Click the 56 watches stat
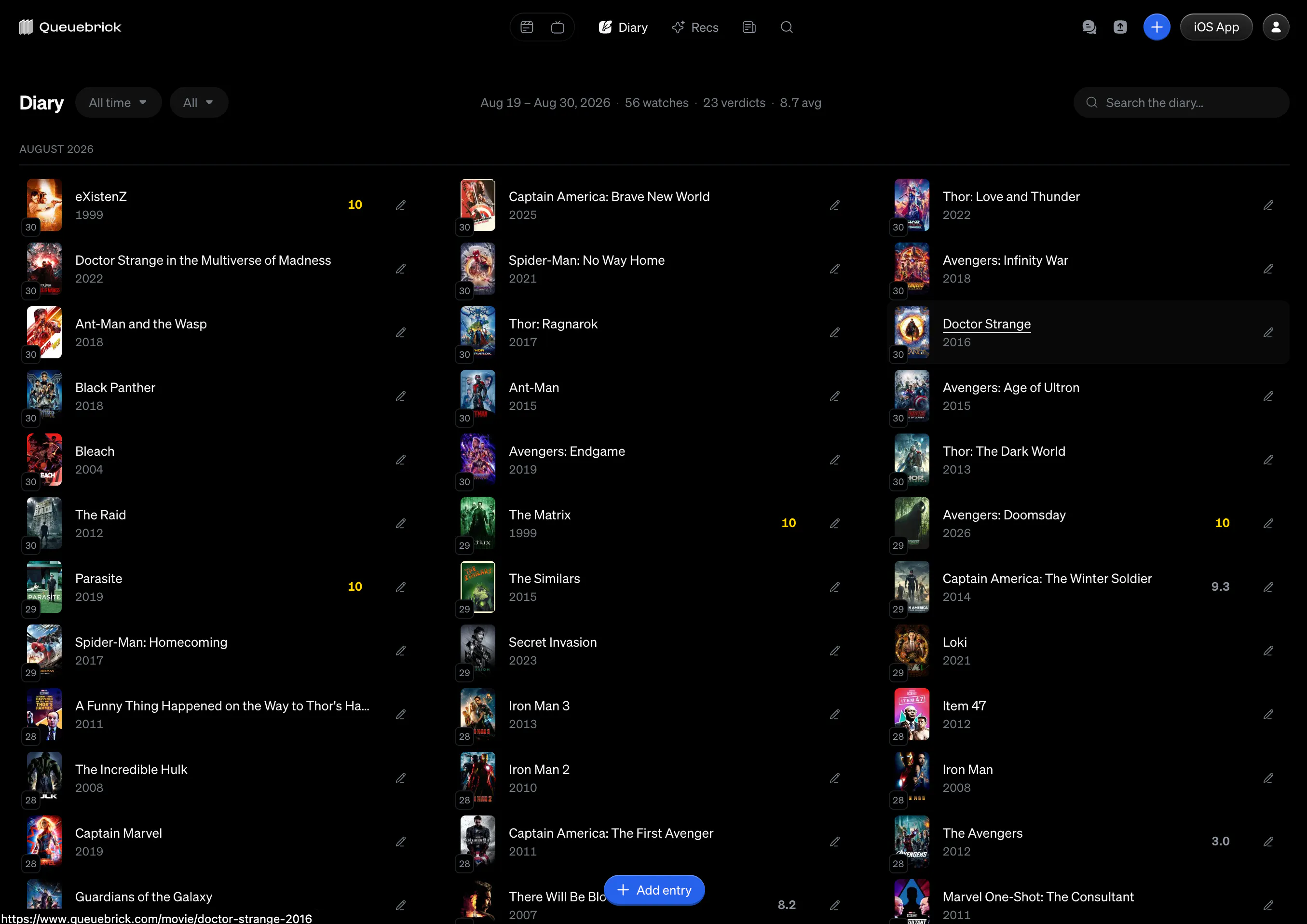The image size is (1307, 924). click(656, 102)
